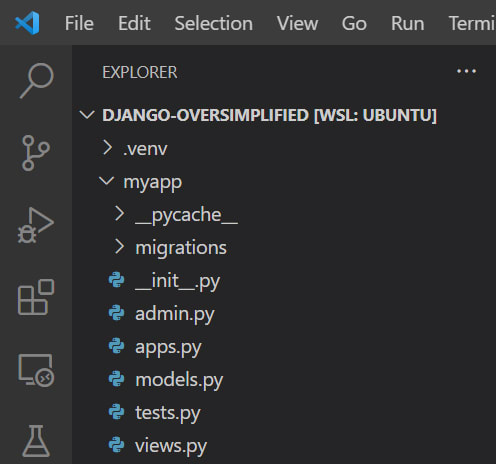Open the Terminal menu
This screenshot has height=464, width=496.
point(472,23)
